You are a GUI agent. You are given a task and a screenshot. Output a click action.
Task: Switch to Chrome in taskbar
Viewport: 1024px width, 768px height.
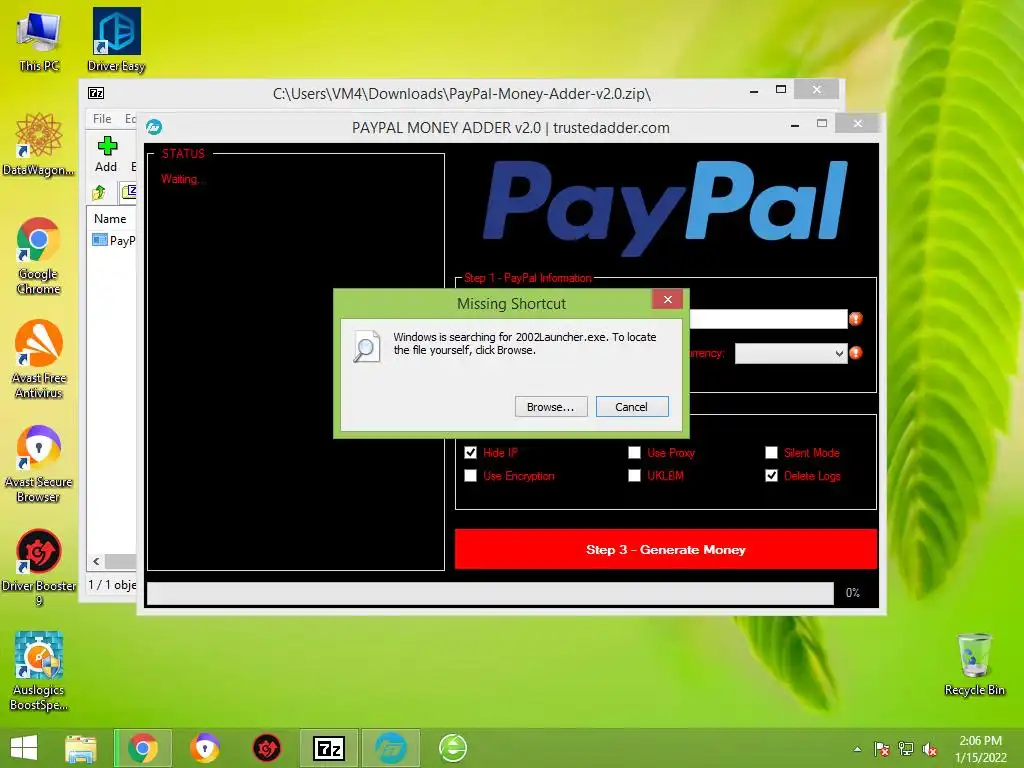pyautogui.click(x=143, y=748)
